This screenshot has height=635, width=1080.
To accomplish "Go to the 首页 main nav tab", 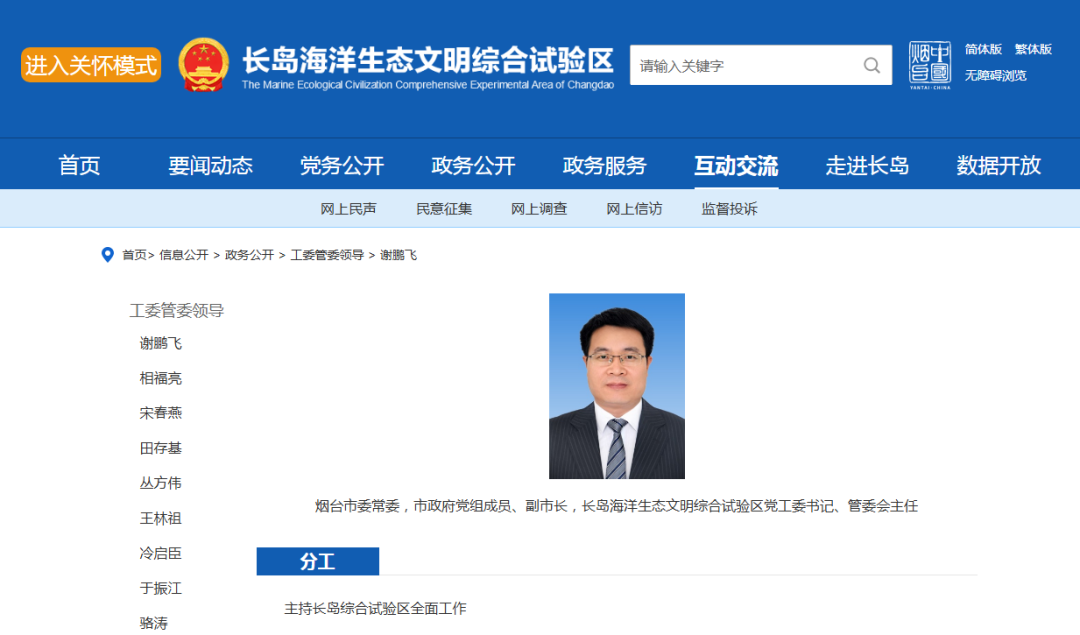I will click(79, 165).
